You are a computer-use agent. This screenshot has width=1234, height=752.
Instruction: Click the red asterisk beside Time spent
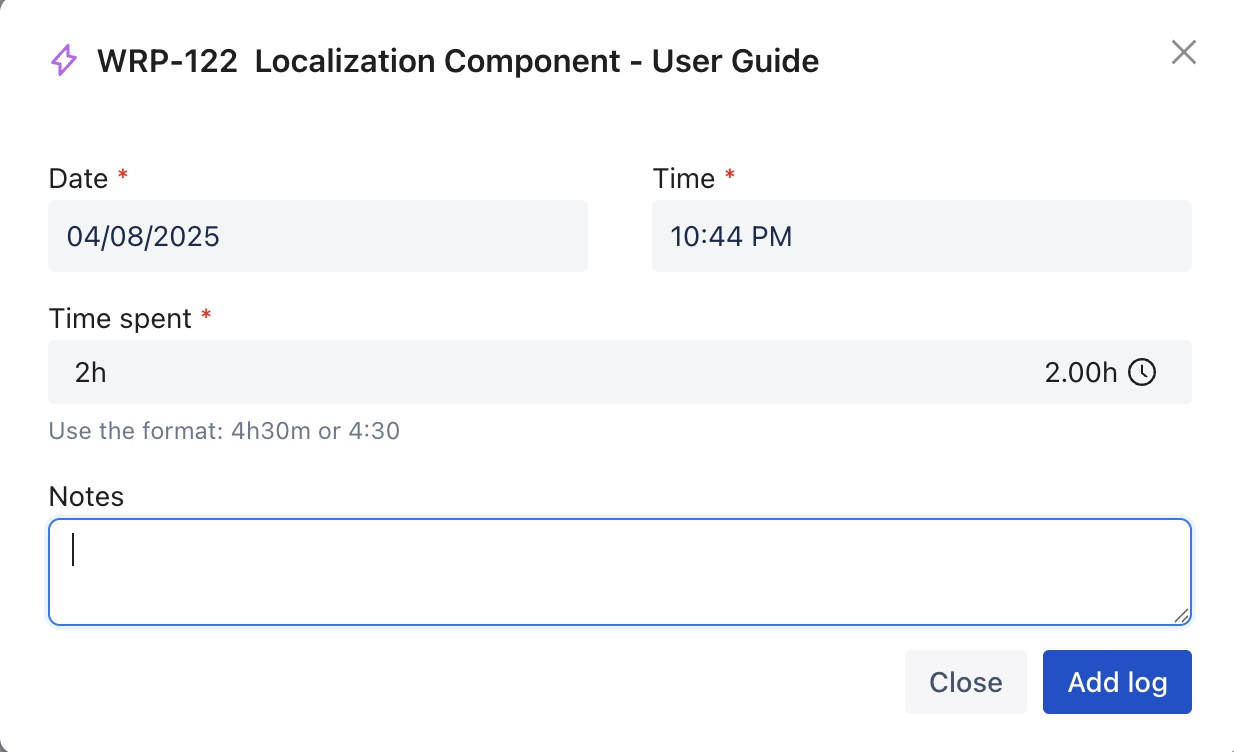pyautogui.click(x=206, y=317)
